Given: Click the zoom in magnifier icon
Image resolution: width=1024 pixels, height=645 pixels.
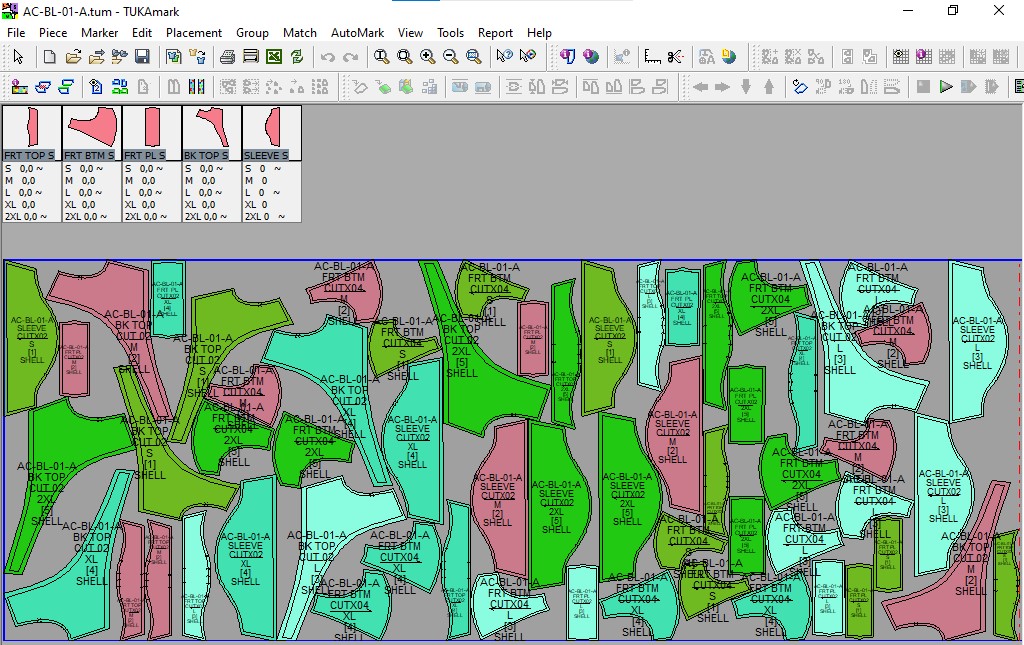Looking at the screenshot, I should [428, 57].
